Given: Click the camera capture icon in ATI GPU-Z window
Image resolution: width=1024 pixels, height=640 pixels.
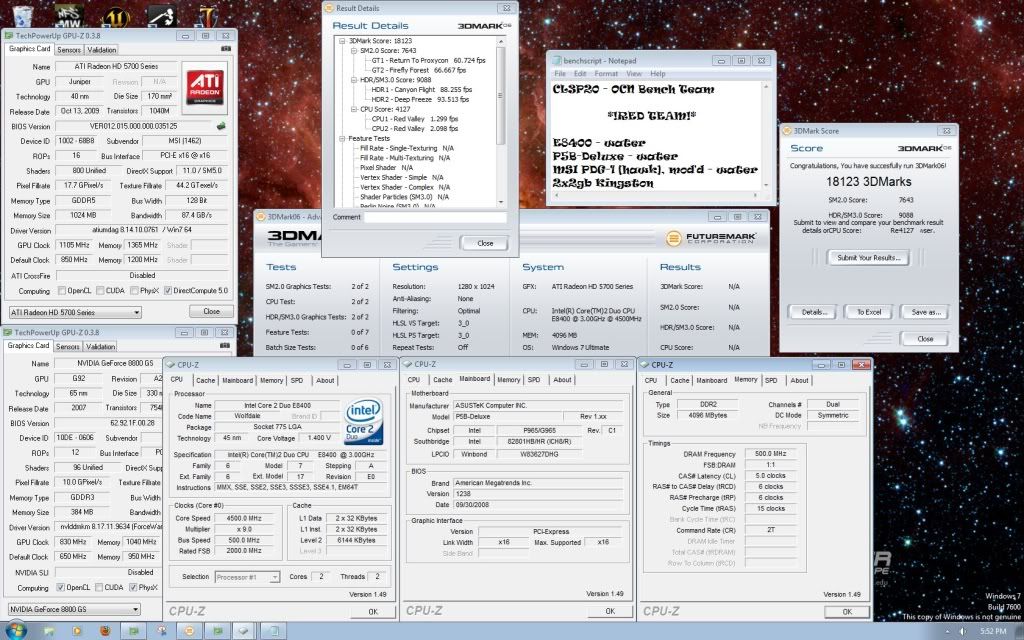Looking at the screenshot, I should [x=226, y=48].
